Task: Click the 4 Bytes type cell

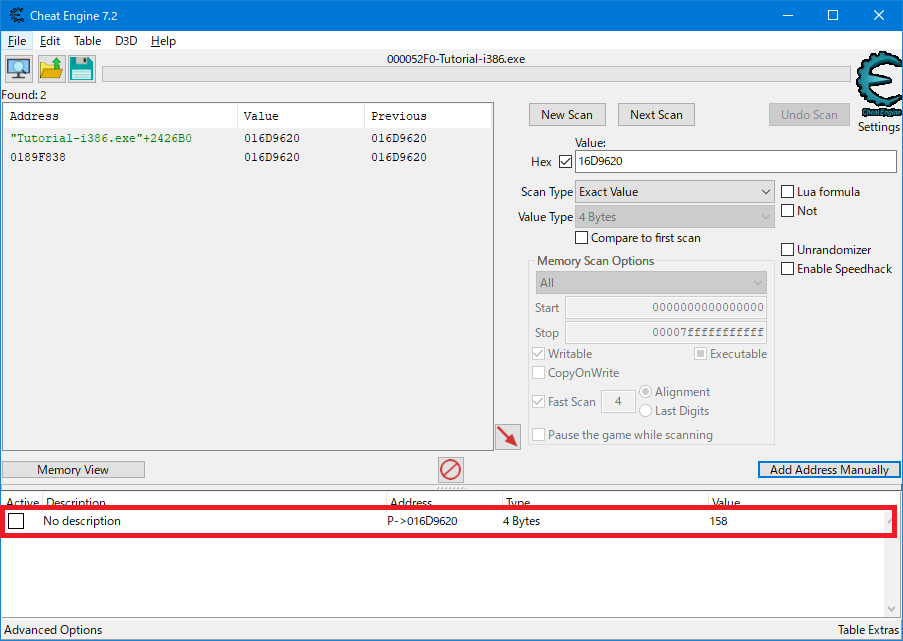Action: pyautogui.click(x=521, y=521)
